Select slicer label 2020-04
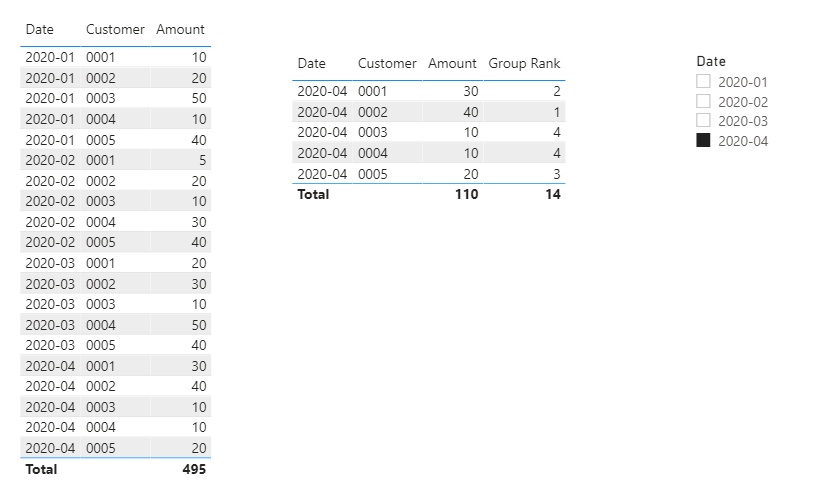Screen dimensions: 834x480 (x=743, y=141)
